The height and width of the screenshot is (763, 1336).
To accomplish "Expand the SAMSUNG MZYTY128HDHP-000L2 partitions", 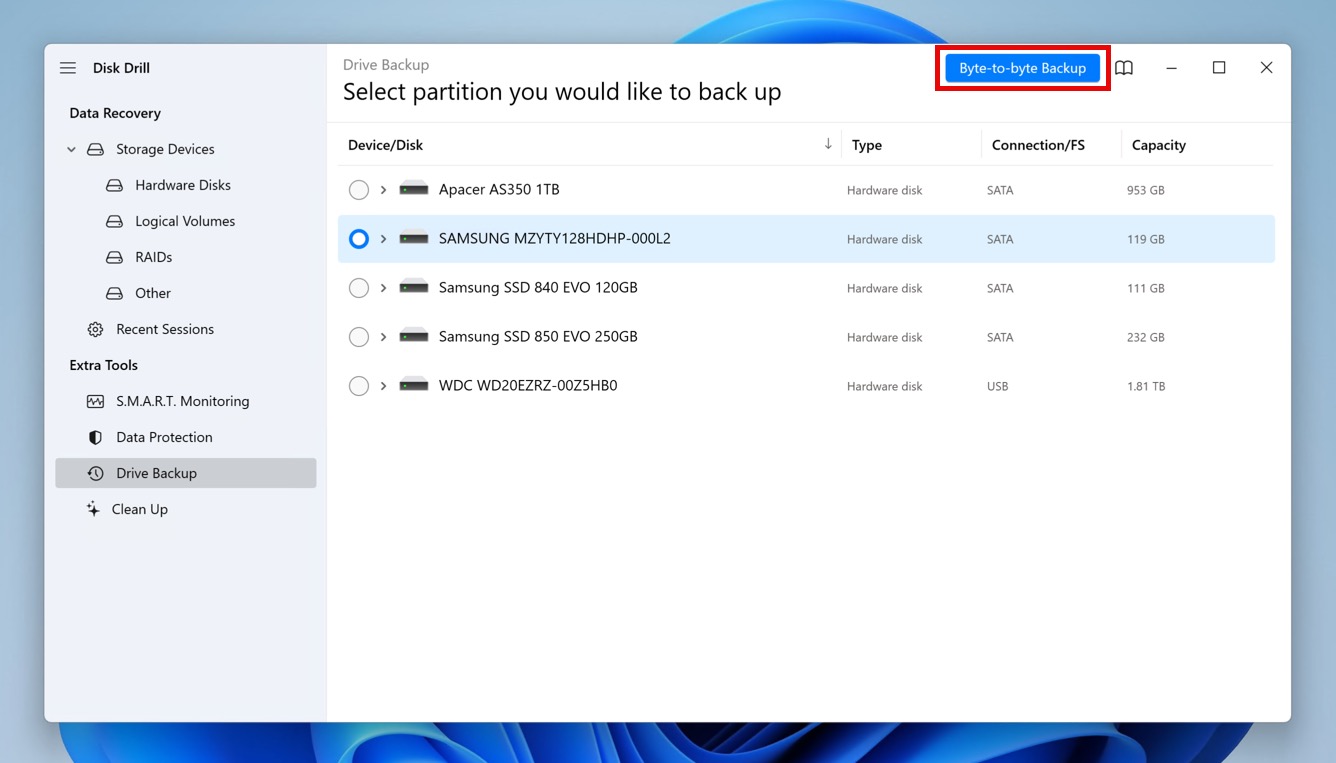I will tap(383, 239).
